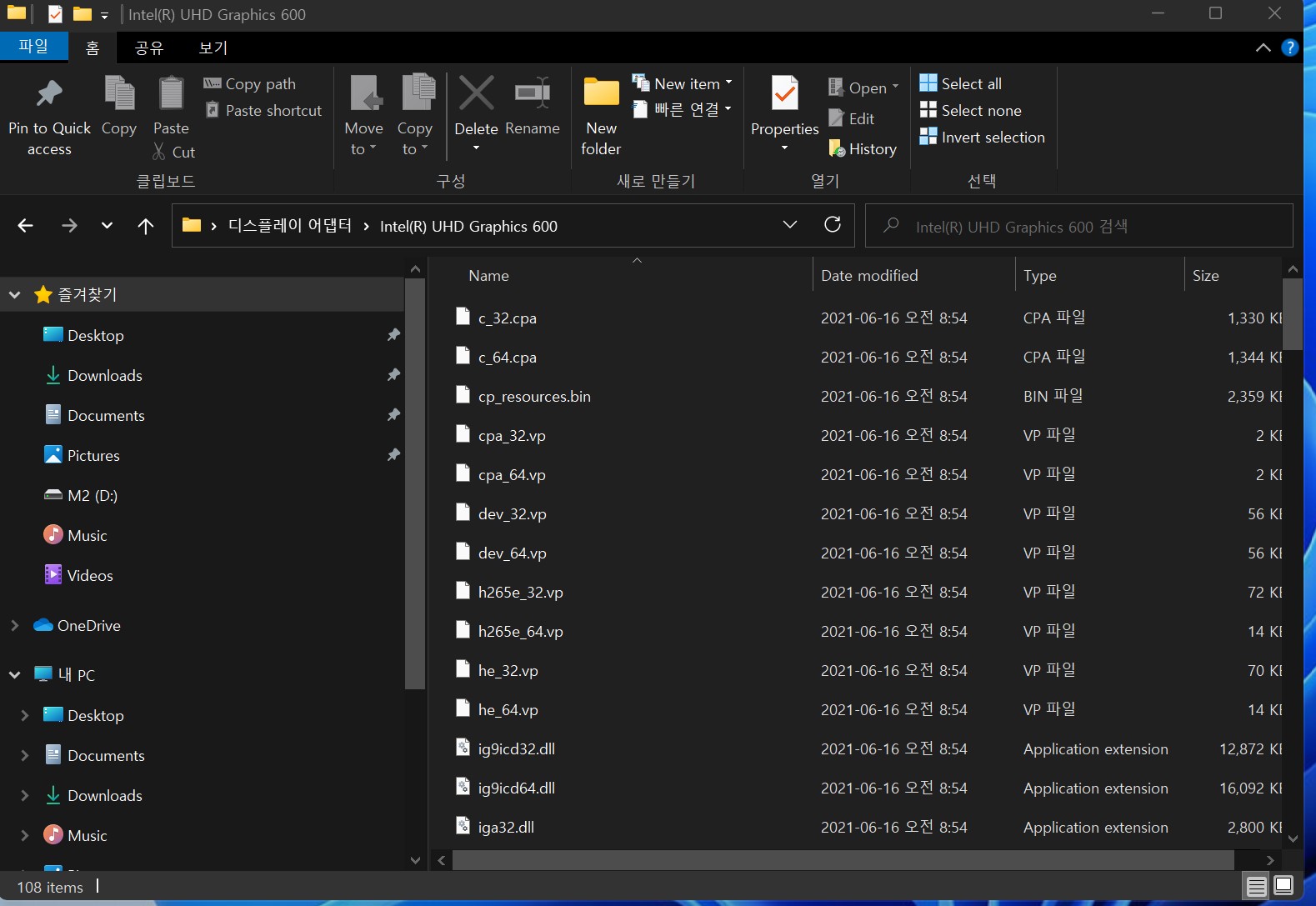Switch to the 공유 ribbon tab
1316x906 pixels.
(149, 48)
